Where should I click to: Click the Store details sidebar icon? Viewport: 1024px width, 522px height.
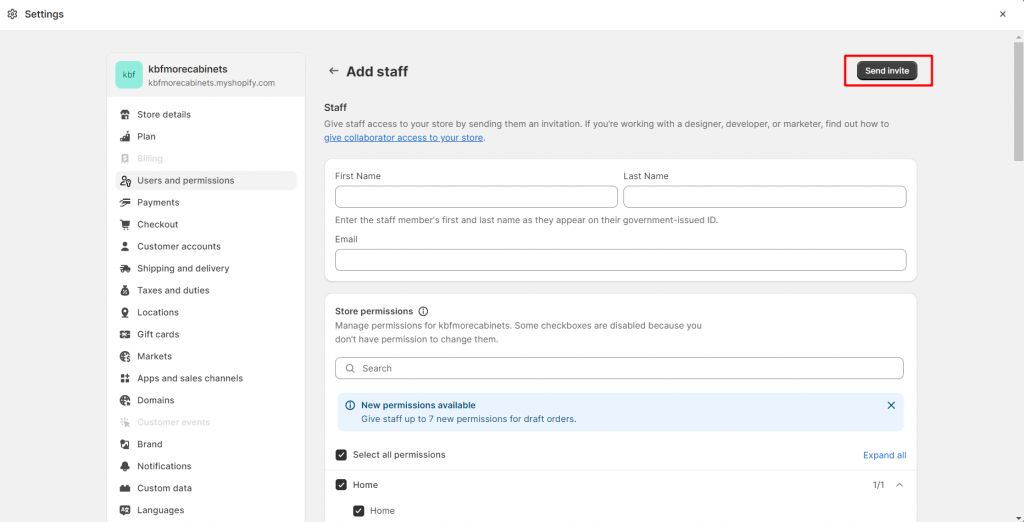(x=125, y=115)
